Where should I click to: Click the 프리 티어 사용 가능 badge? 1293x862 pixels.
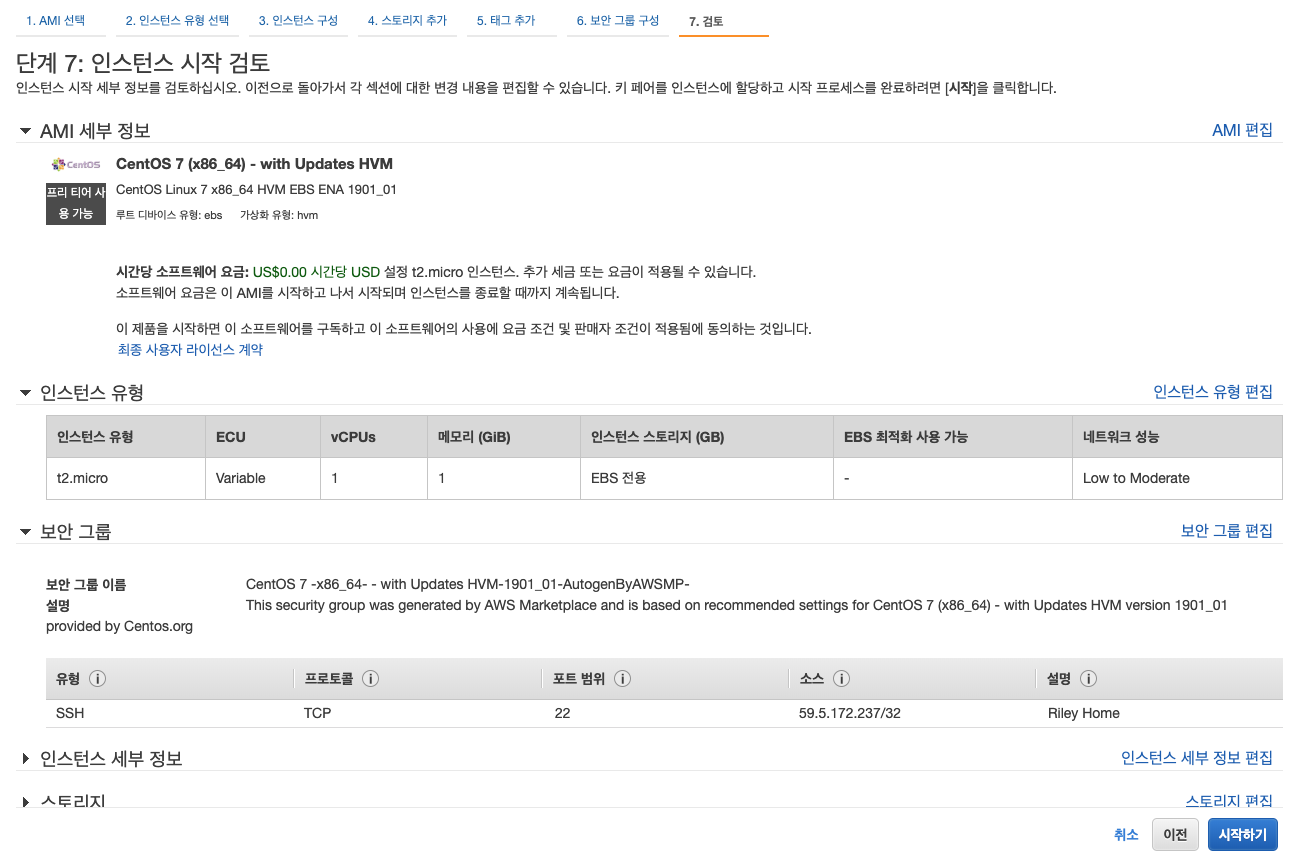[x=75, y=200]
